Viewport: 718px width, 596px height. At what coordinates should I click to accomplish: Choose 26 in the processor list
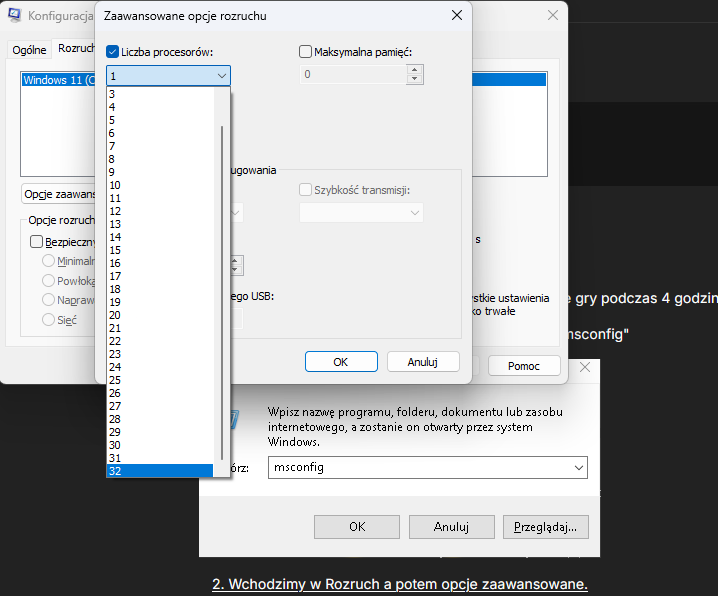click(x=160, y=393)
